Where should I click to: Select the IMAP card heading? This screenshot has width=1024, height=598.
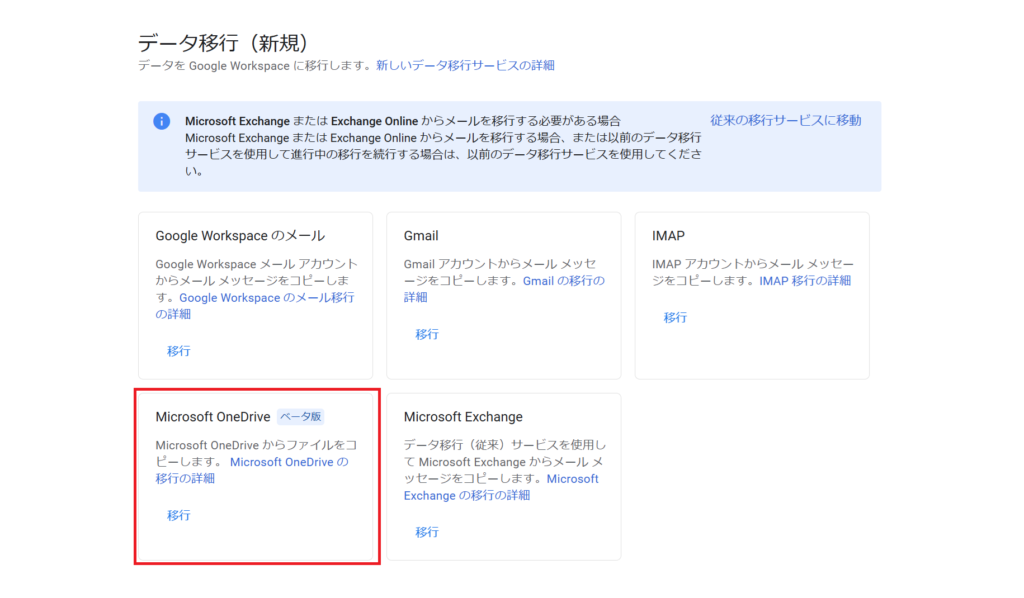668,236
